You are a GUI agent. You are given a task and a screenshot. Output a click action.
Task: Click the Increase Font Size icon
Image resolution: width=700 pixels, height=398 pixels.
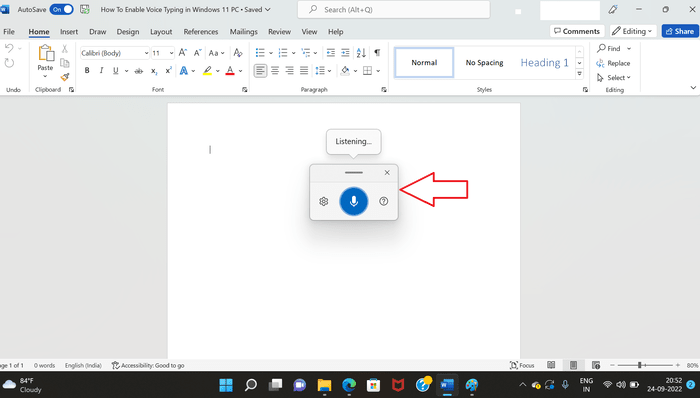183,53
